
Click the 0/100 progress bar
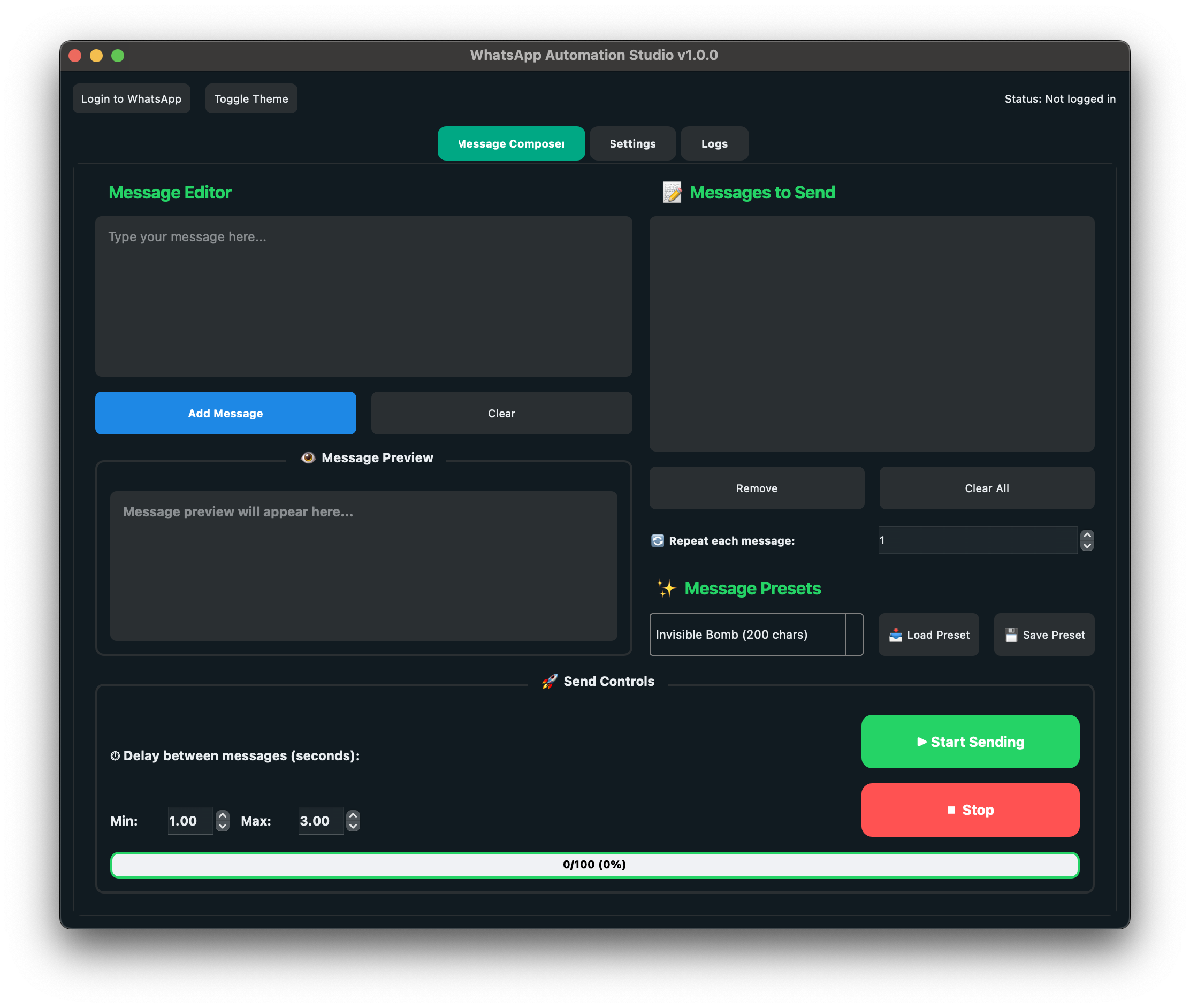coord(594,865)
